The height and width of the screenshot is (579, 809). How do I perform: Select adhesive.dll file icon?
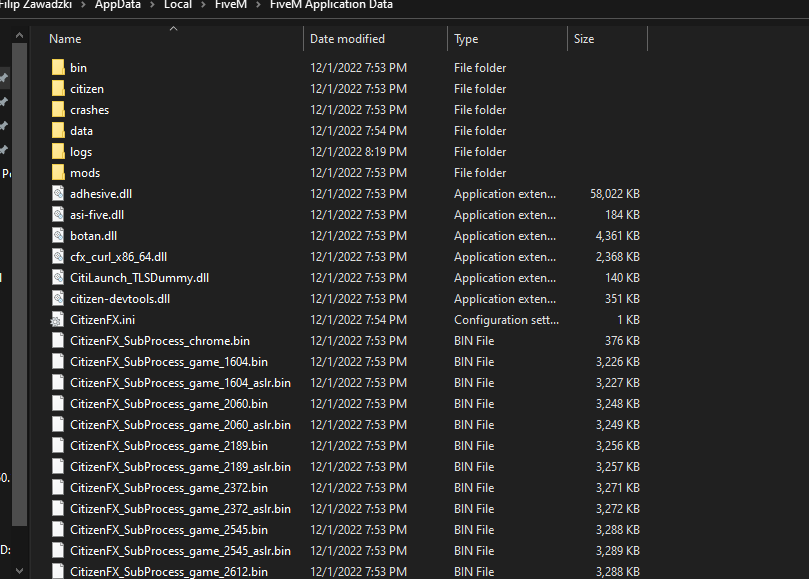click(x=58, y=194)
